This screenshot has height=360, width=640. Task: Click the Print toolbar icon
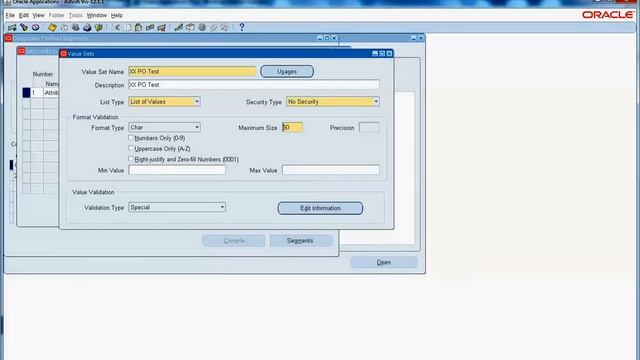[87, 27]
